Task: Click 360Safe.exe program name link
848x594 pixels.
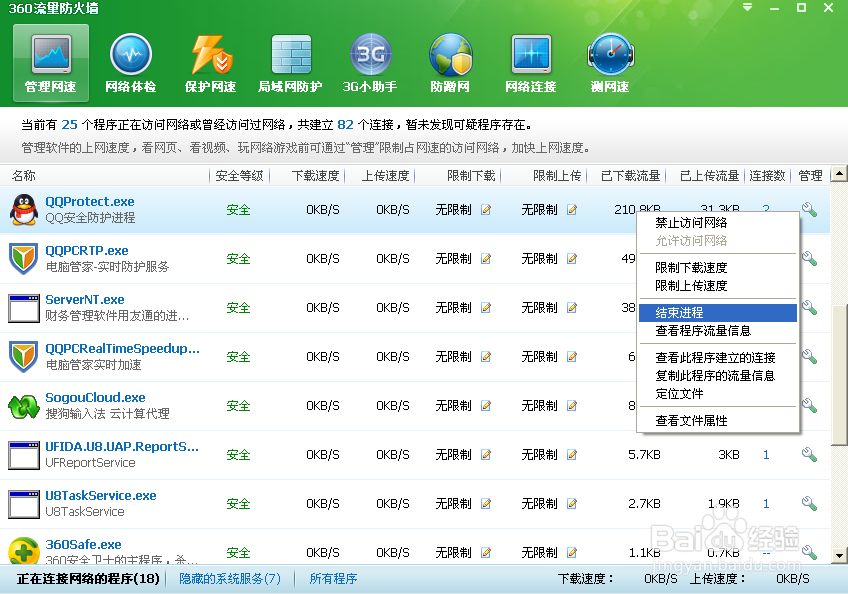Action: (83, 544)
